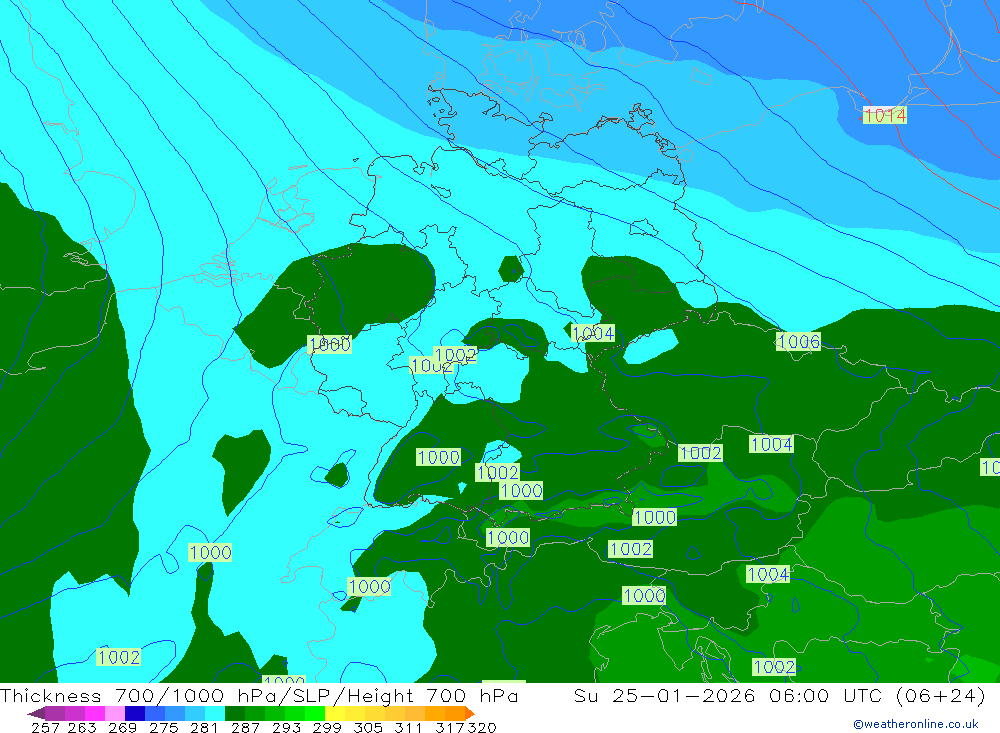1000x733 pixels.
Task: Click the legend value 293
Action: (x=286, y=727)
